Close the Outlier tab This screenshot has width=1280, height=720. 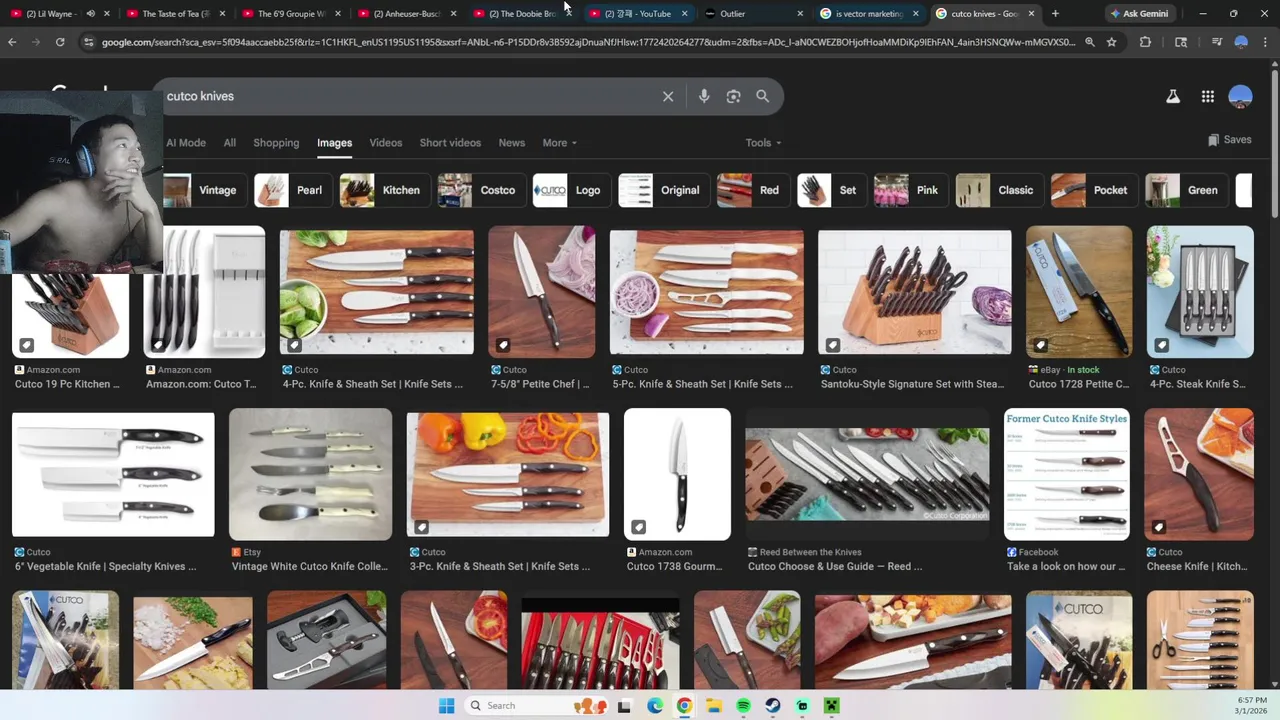point(800,14)
